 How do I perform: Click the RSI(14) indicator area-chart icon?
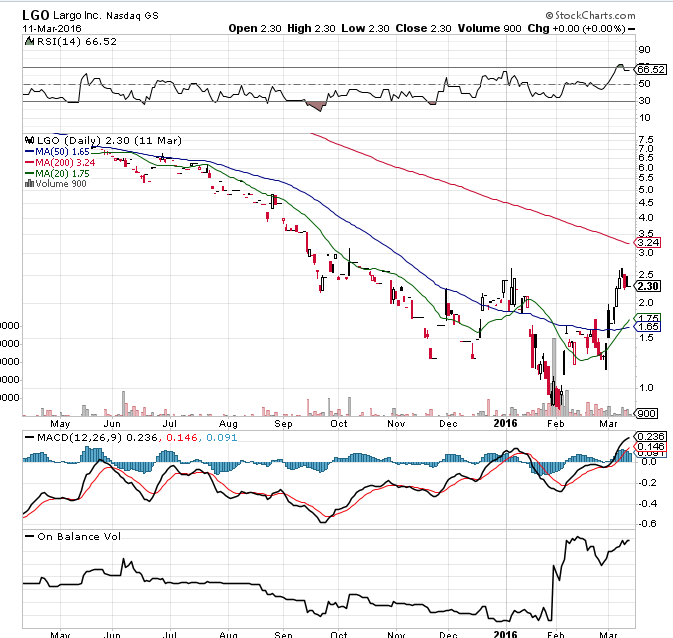tap(29, 42)
